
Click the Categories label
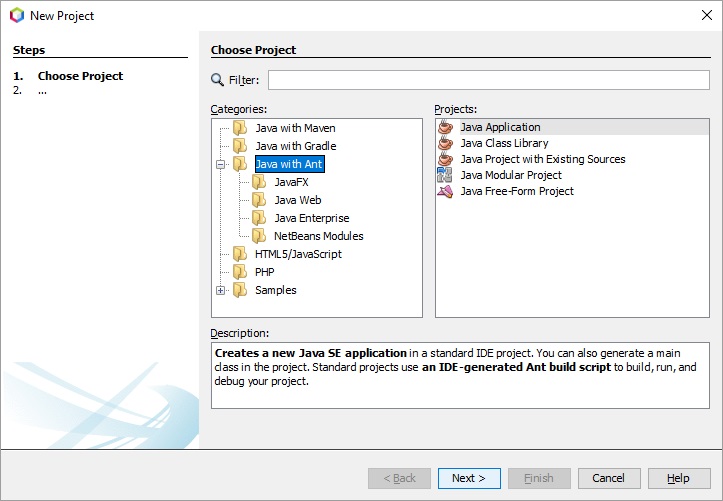coord(238,109)
